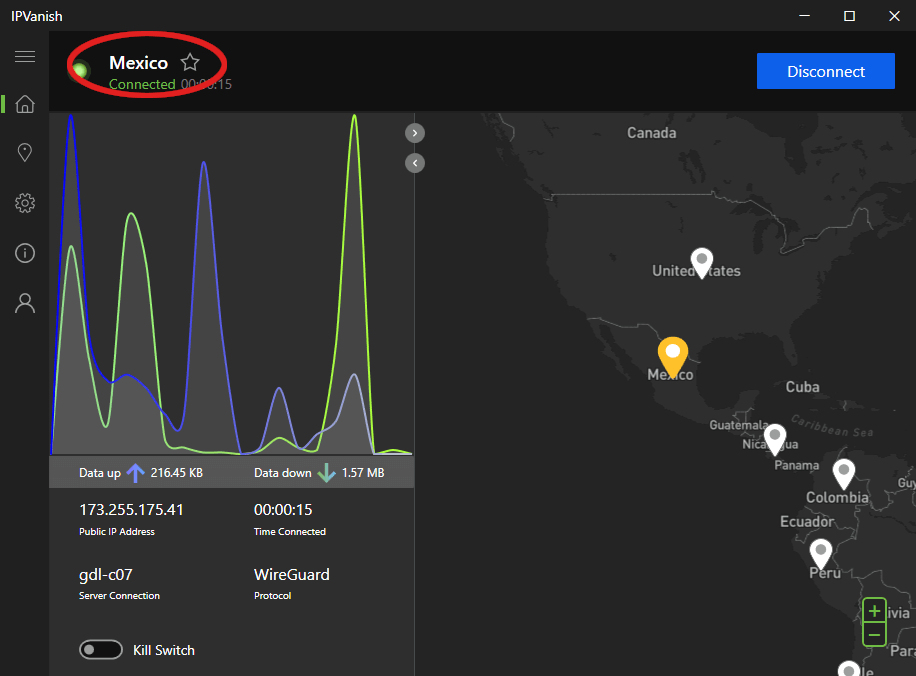Click the Canada label on map
Screen dimensions: 916x676
pos(651,133)
